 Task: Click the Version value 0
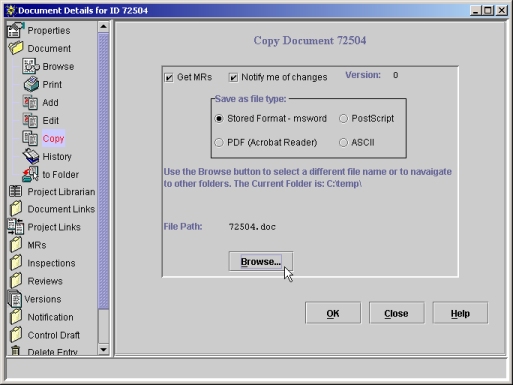click(395, 75)
